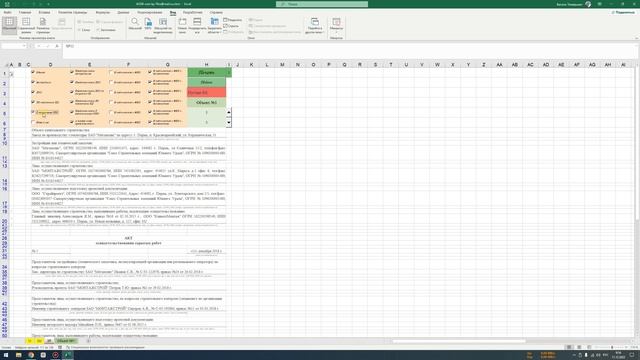Click Arrange All windows icon

(197, 25)
